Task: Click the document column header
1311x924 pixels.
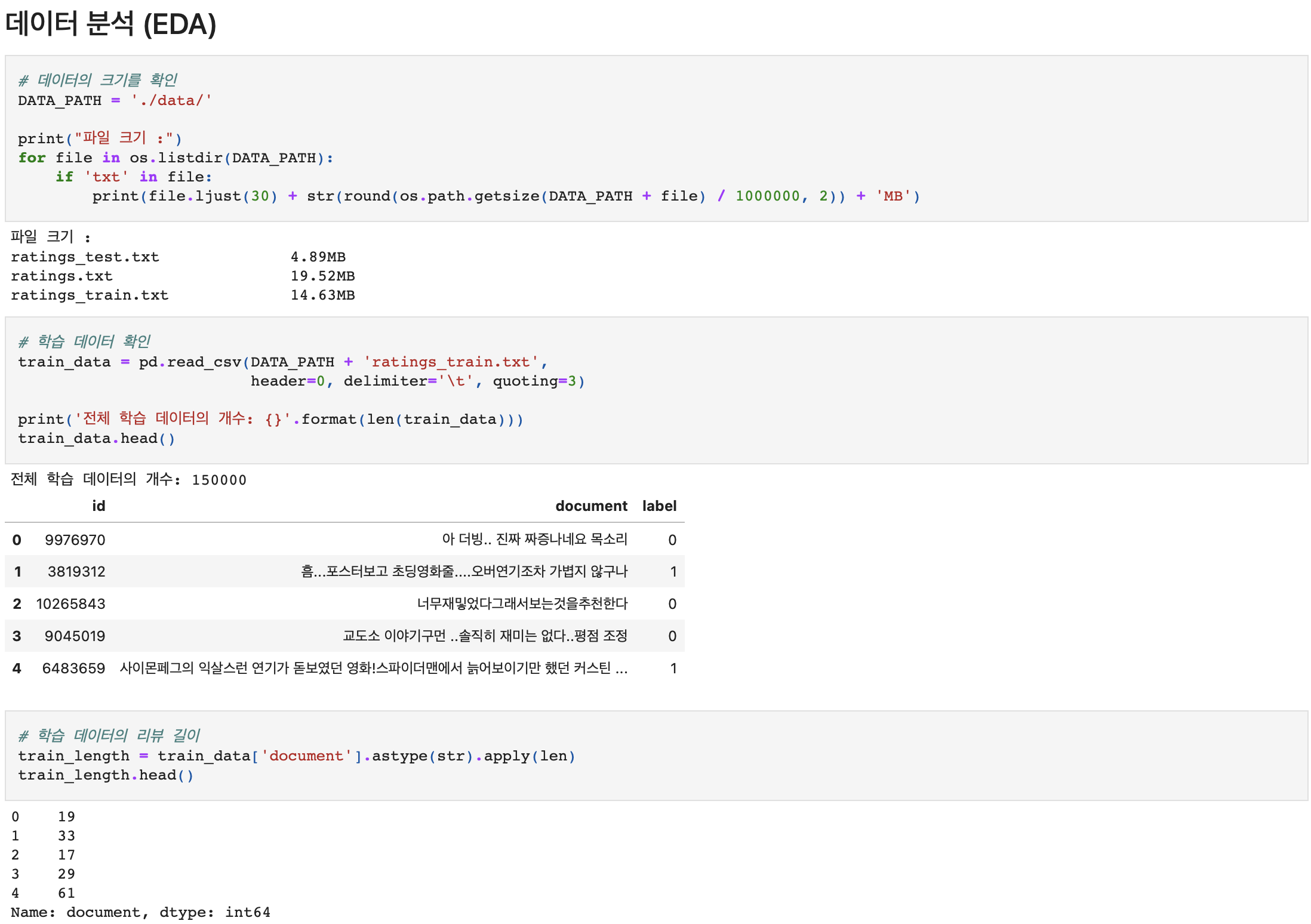Action: tap(590, 506)
